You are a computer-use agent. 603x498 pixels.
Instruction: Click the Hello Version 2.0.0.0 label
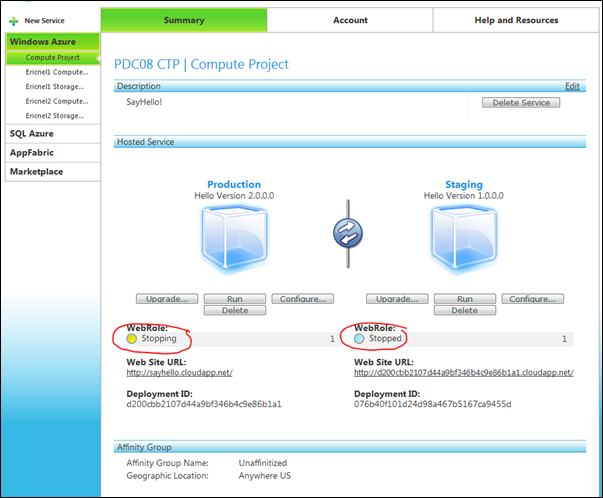tap(234, 196)
